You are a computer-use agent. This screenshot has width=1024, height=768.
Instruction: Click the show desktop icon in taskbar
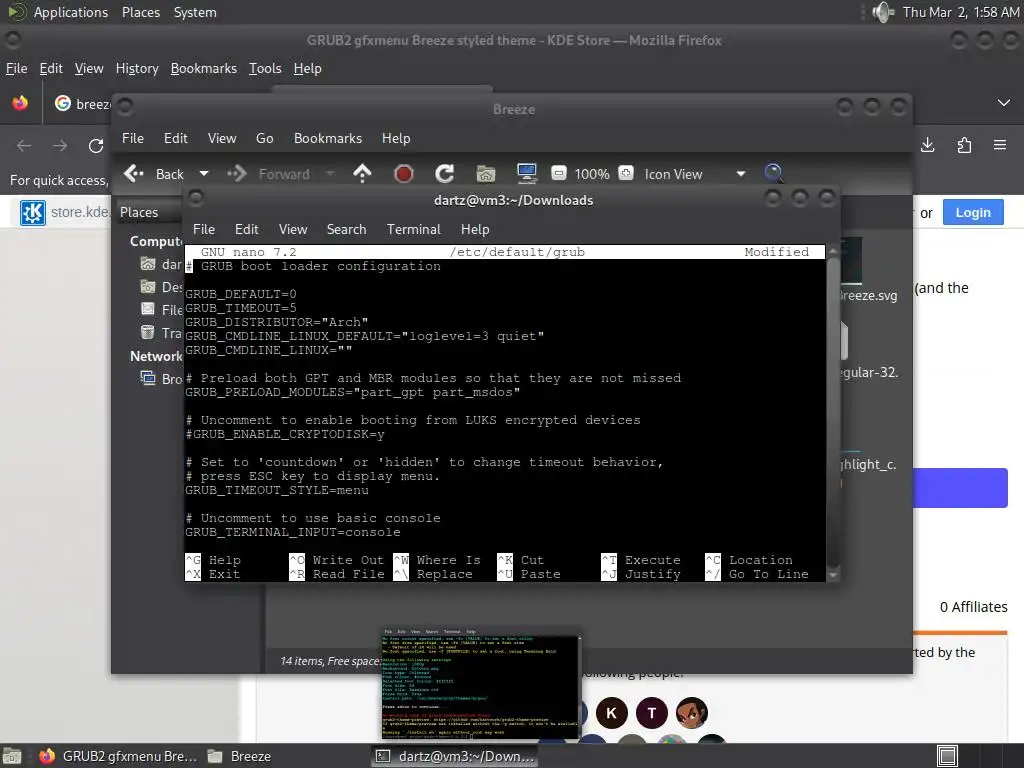pos(12,756)
